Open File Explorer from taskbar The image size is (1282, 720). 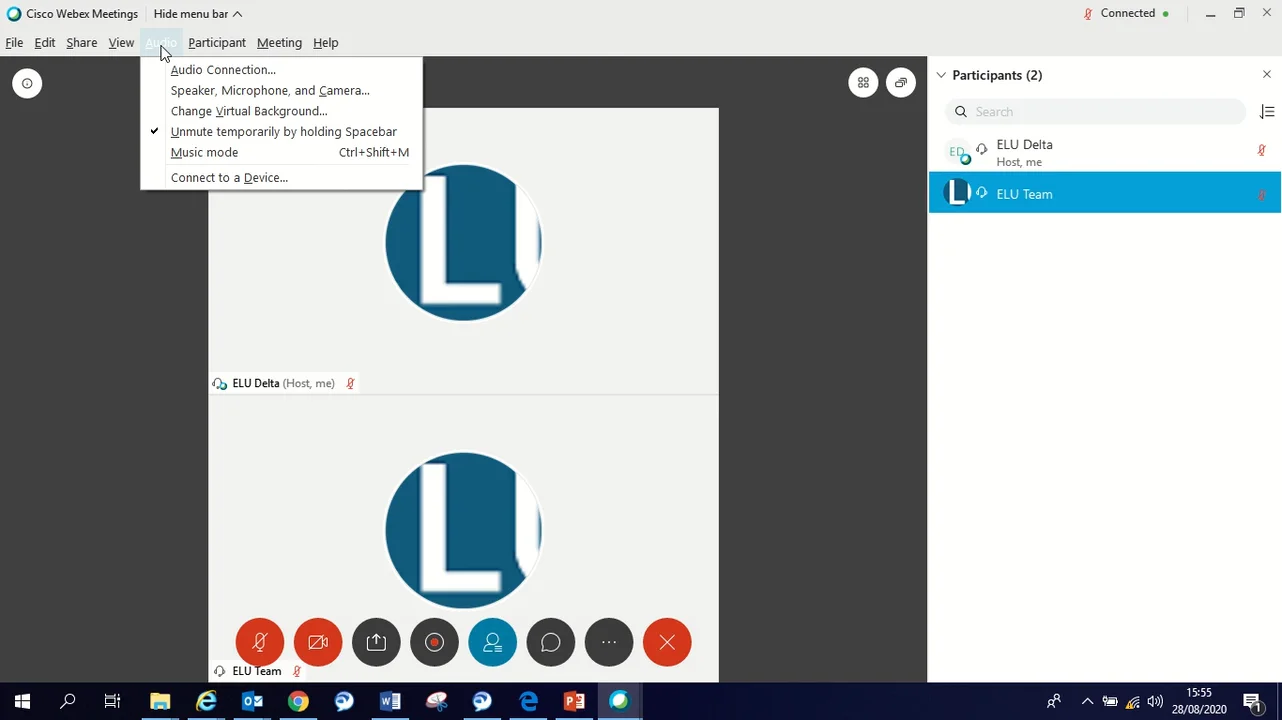(160, 701)
